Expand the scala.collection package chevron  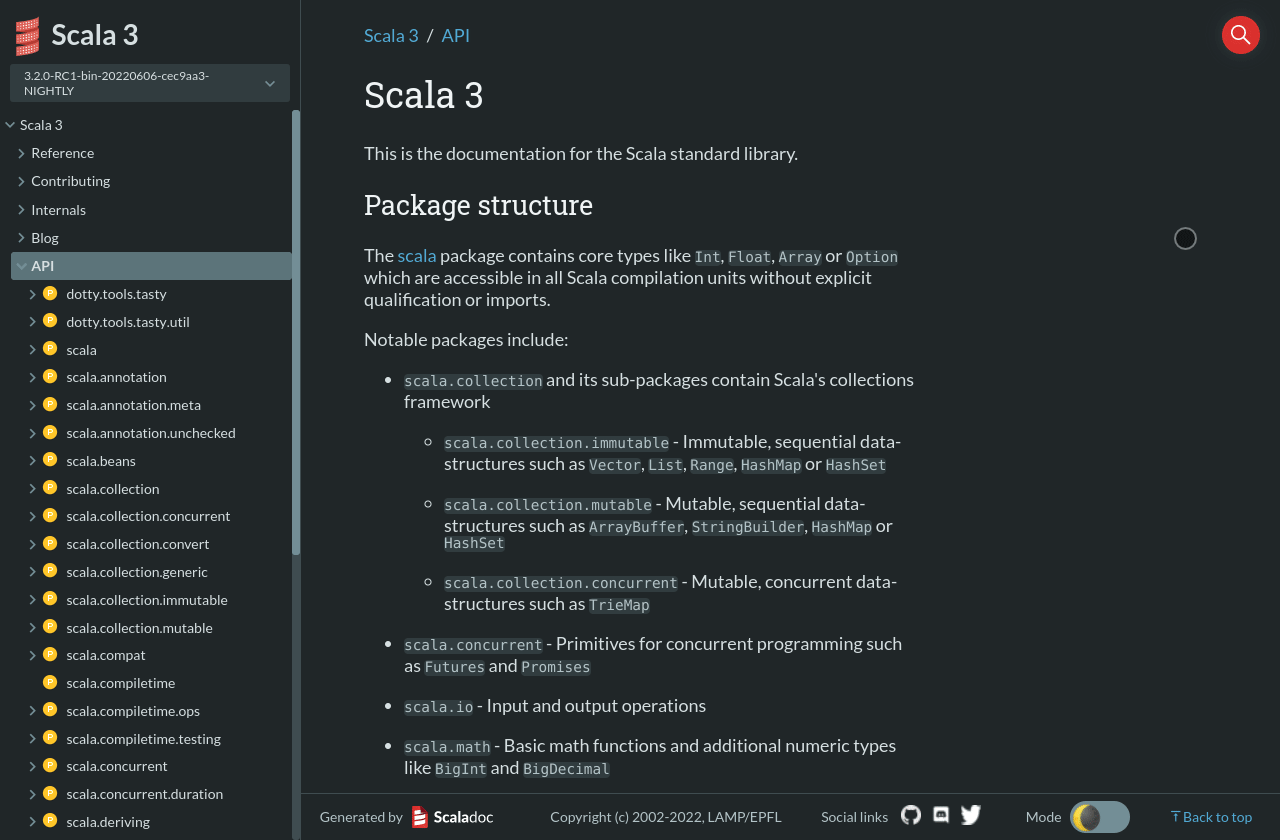[32, 488]
